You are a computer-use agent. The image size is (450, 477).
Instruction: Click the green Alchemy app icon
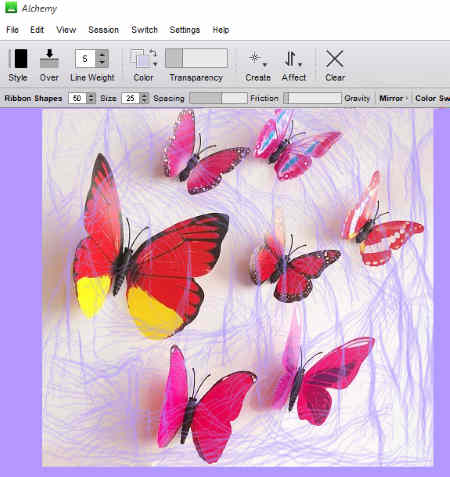(x=11, y=8)
